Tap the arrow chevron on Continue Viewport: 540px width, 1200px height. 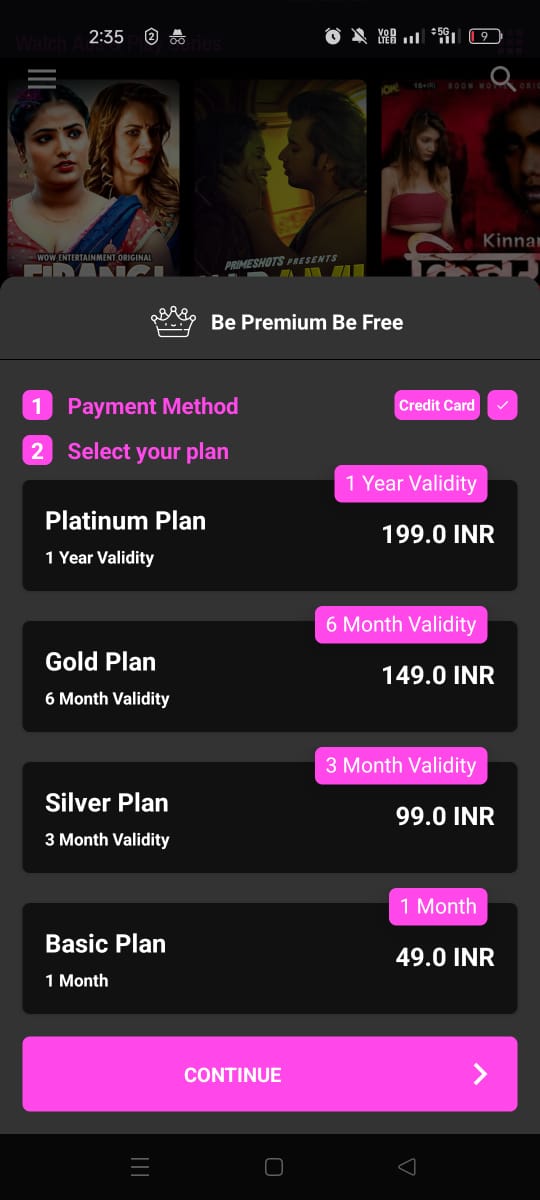tap(480, 1074)
